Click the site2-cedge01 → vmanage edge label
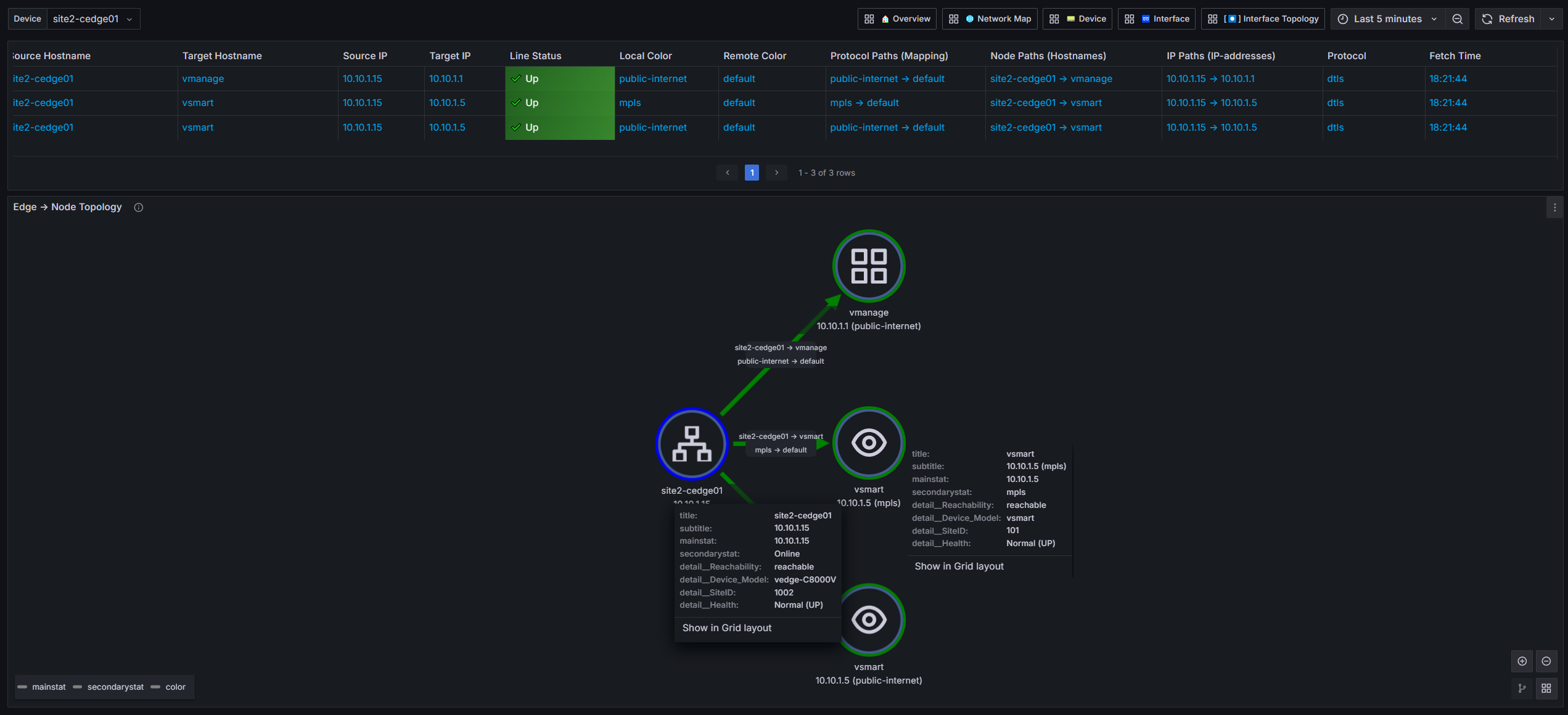The width and height of the screenshot is (1568, 715). click(x=781, y=354)
